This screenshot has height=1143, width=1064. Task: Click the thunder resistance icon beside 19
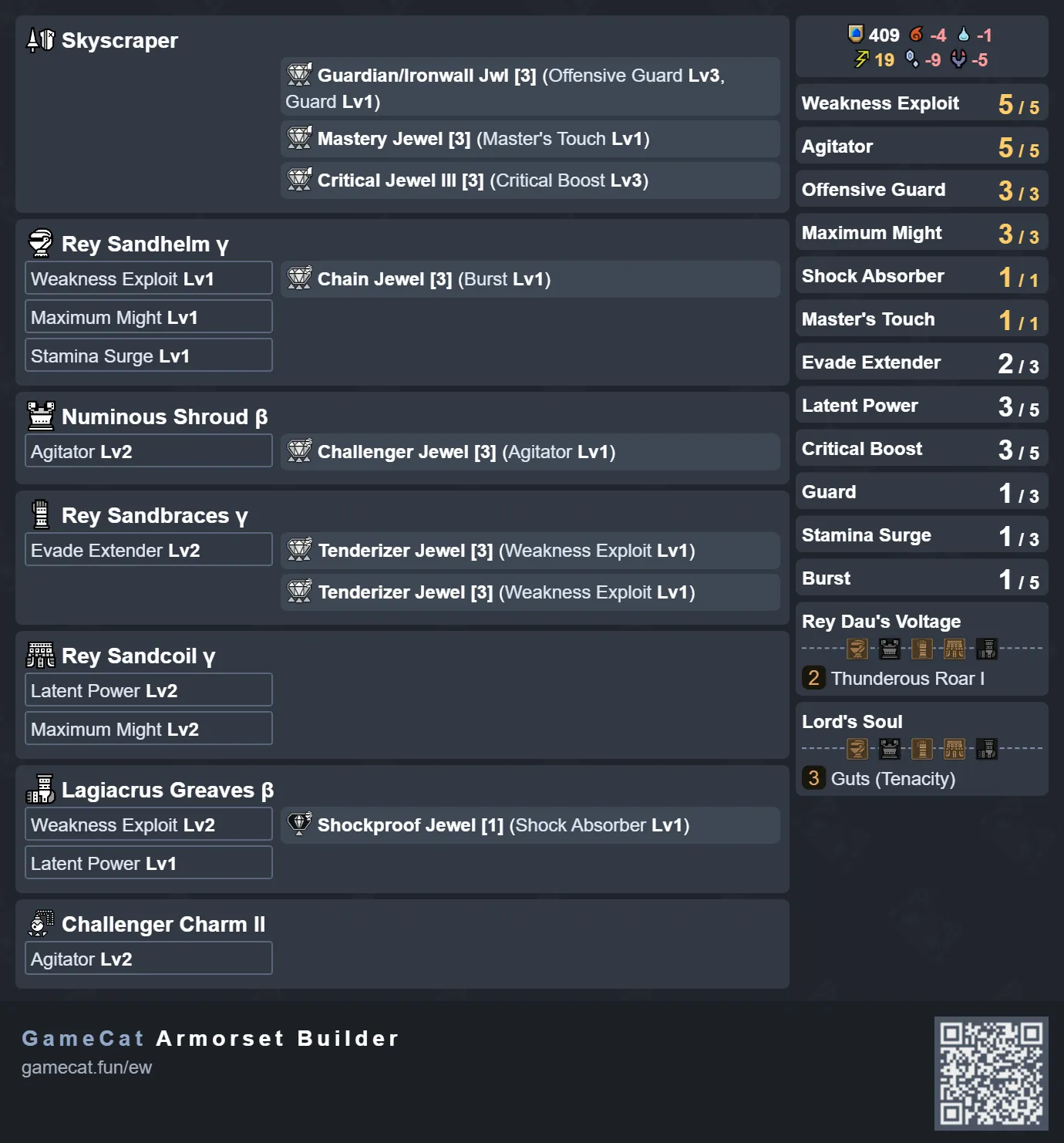[x=861, y=59]
